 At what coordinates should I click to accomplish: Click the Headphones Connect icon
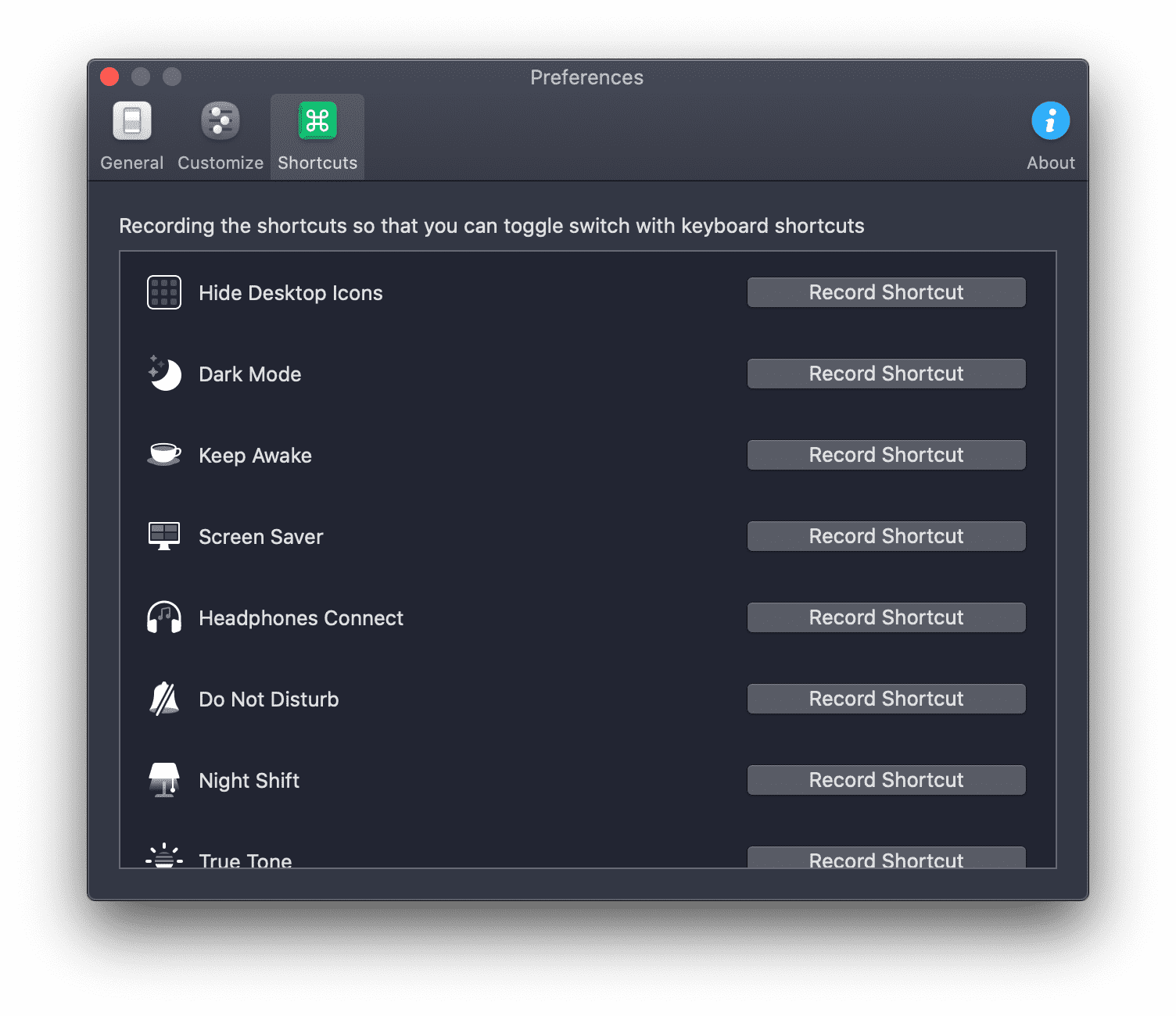[x=164, y=617]
